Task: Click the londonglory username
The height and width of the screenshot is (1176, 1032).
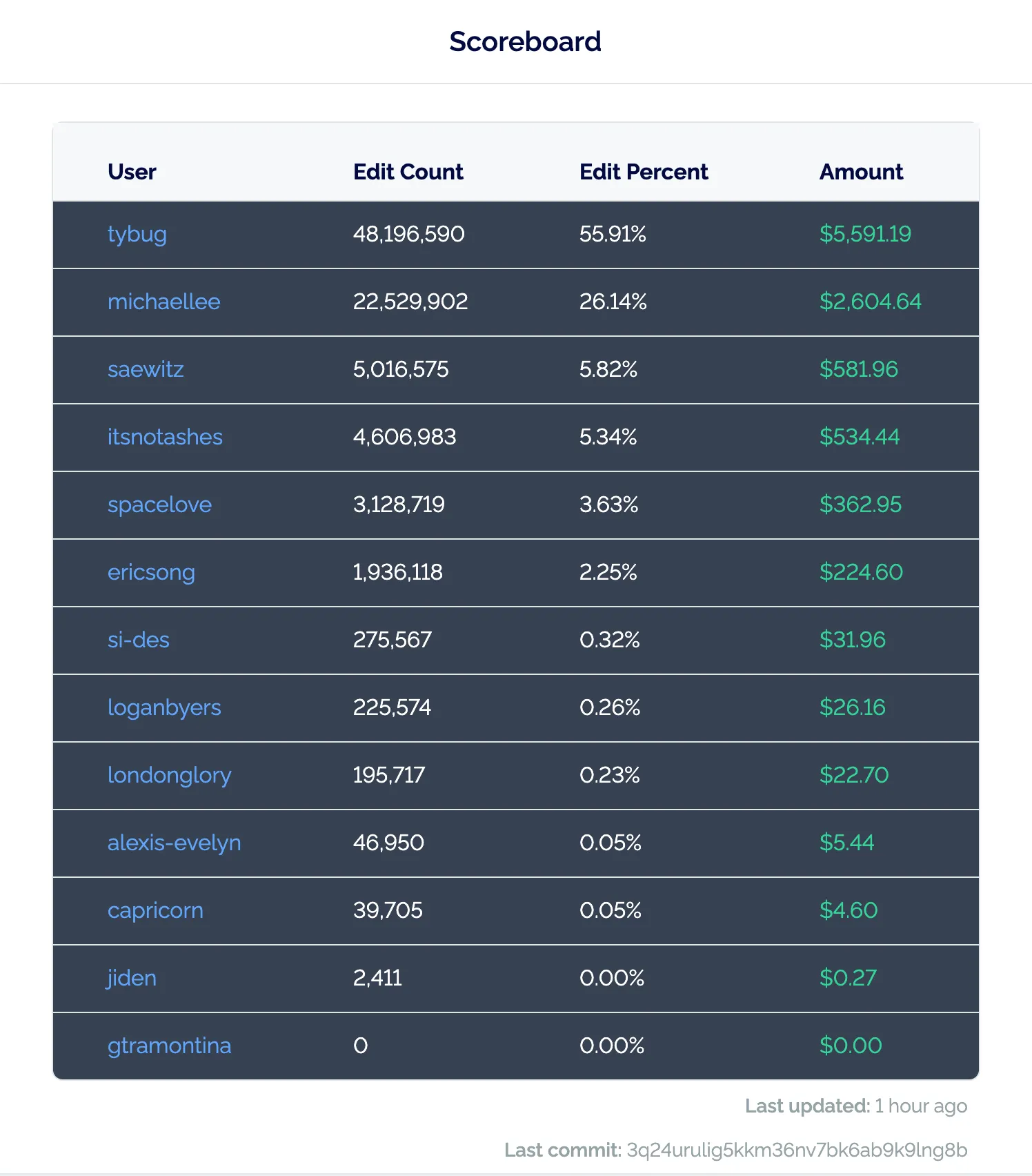Action: point(169,775)
